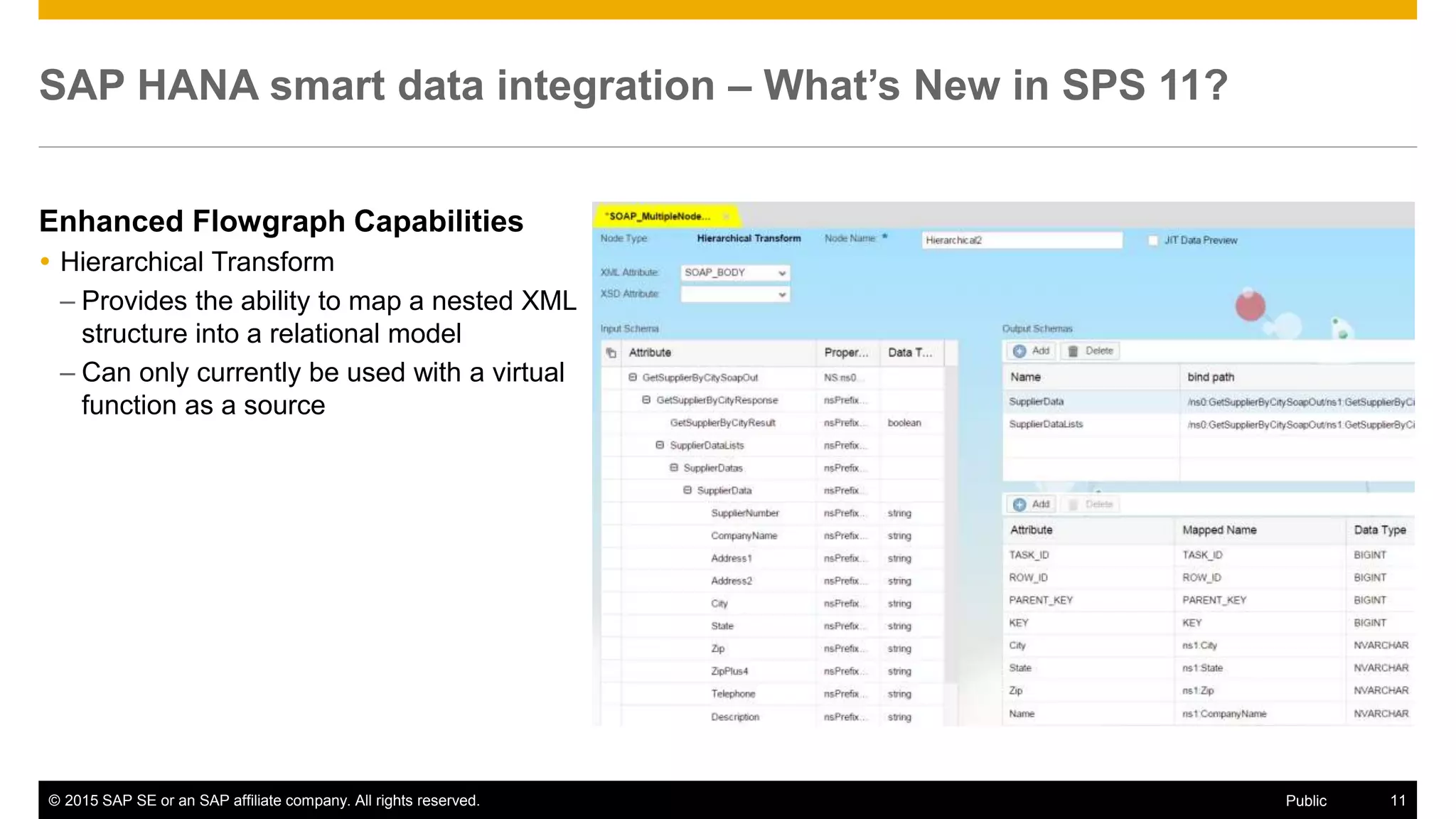Image resolution: width=1456 pixels, height=819 pixels.
Task: Click the ns1:CompanyName mapped name cell
Action: pos(1260,714)
